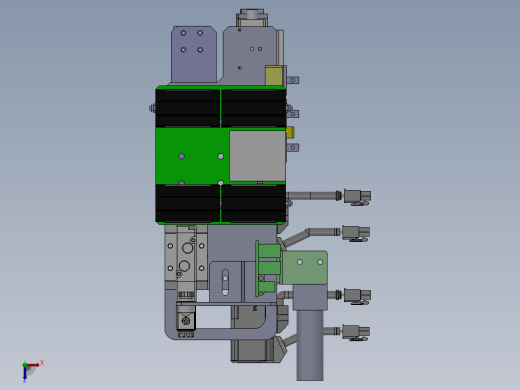Viewport: 520px width, 390px height.
Task: Select the gray upper-right plate above the green housing
Action: (x=249, y=55)
